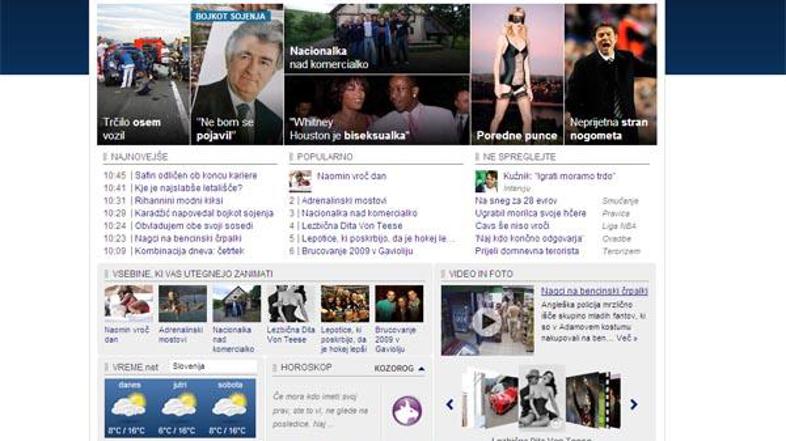Click the Kužnik interview thumbnail
The image size is (786, 441).
click(x=486, y=181)
